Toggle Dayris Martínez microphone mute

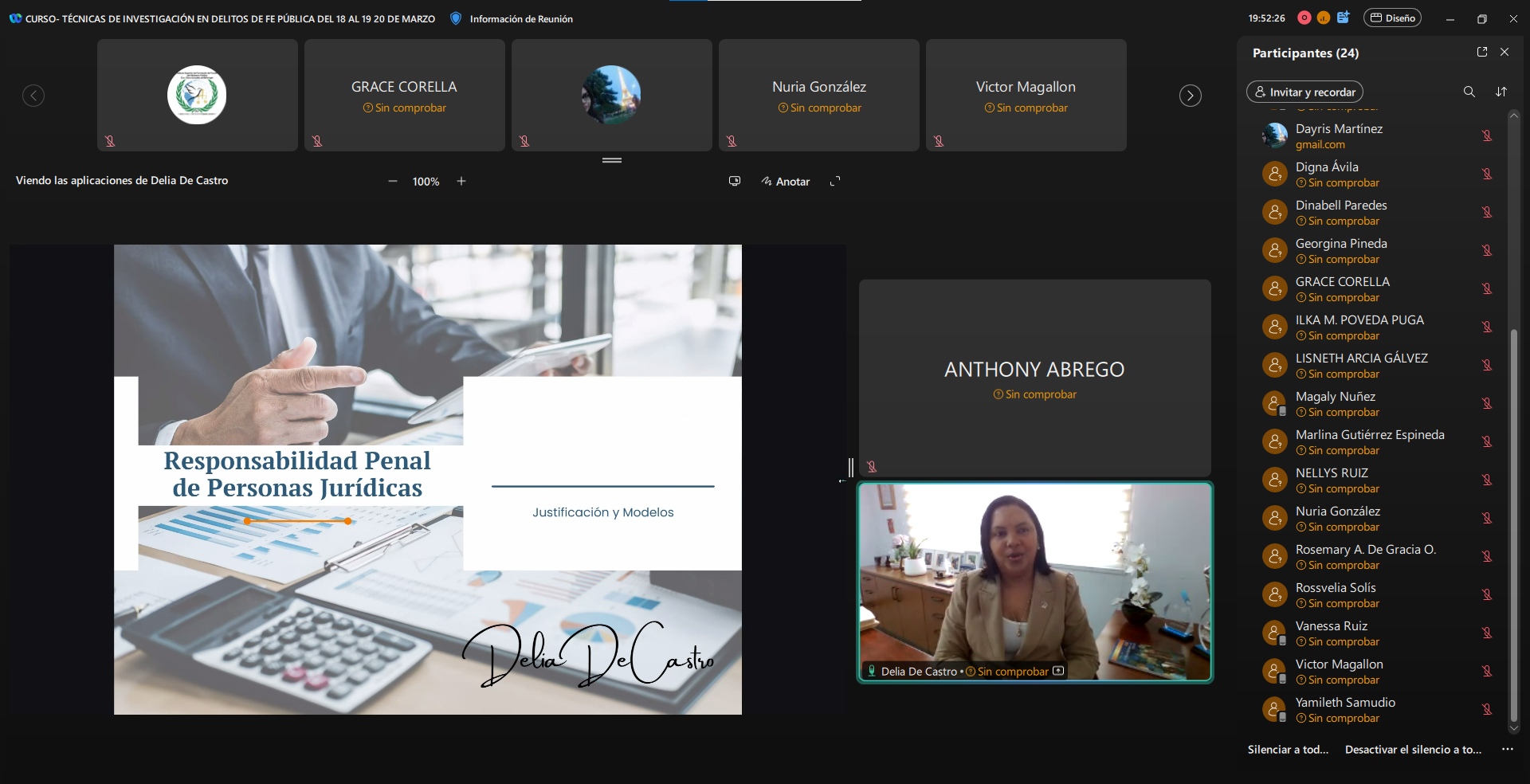pos(1486,136)
